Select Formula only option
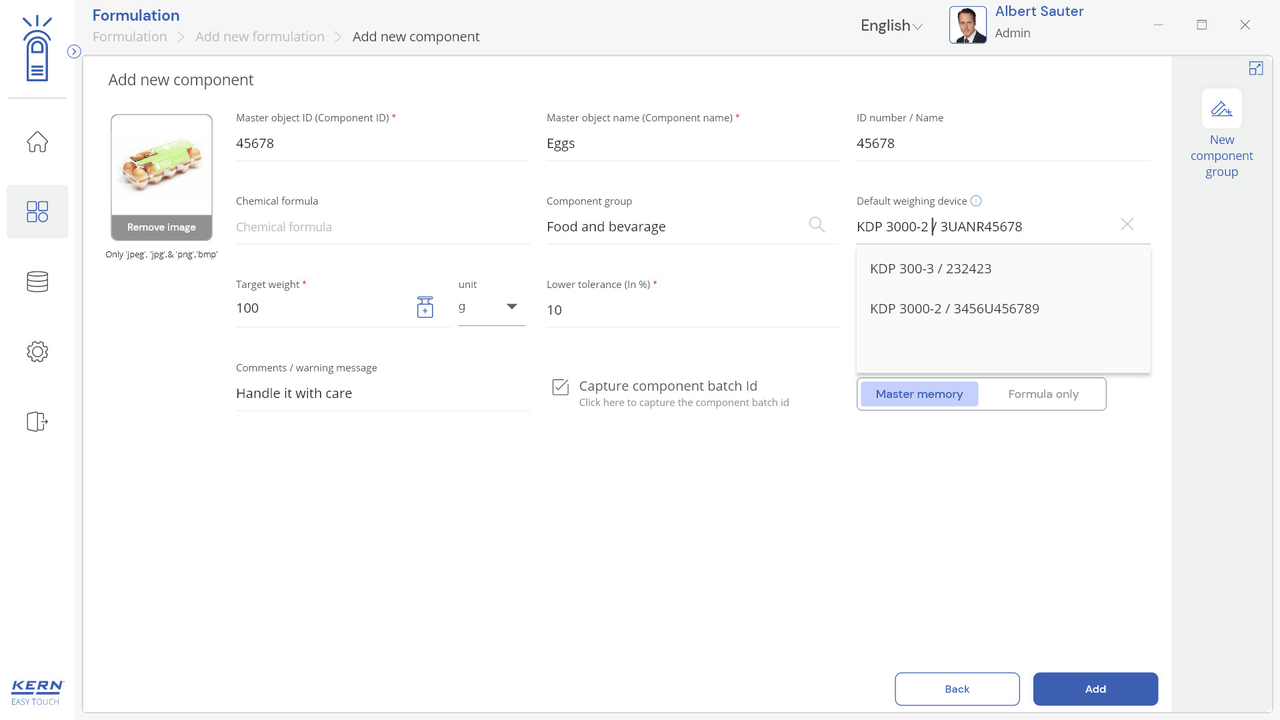Screen dimensions: 1280x720 coord(1042,394)
